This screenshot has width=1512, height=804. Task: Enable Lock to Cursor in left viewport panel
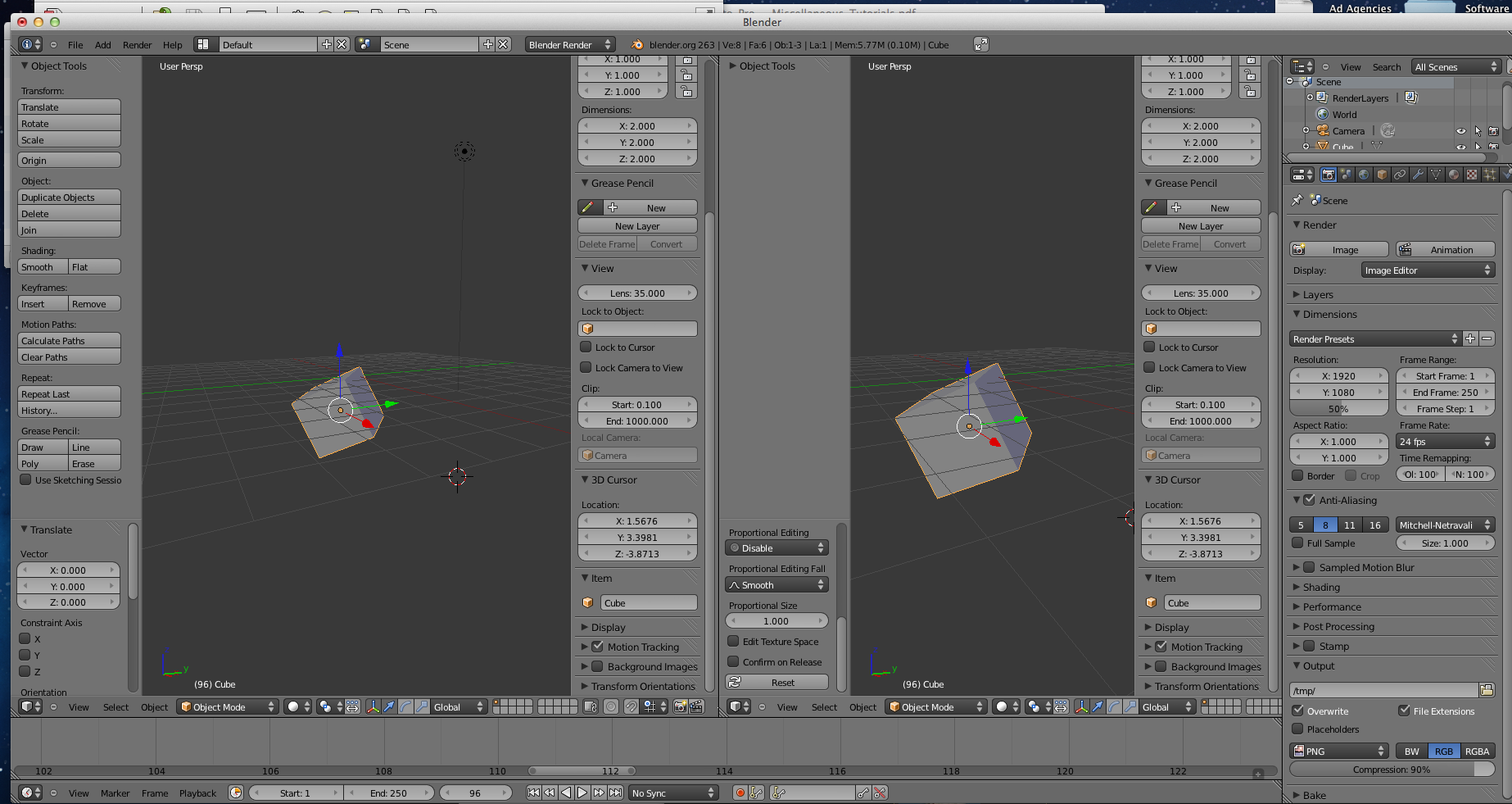pos(586,347)
